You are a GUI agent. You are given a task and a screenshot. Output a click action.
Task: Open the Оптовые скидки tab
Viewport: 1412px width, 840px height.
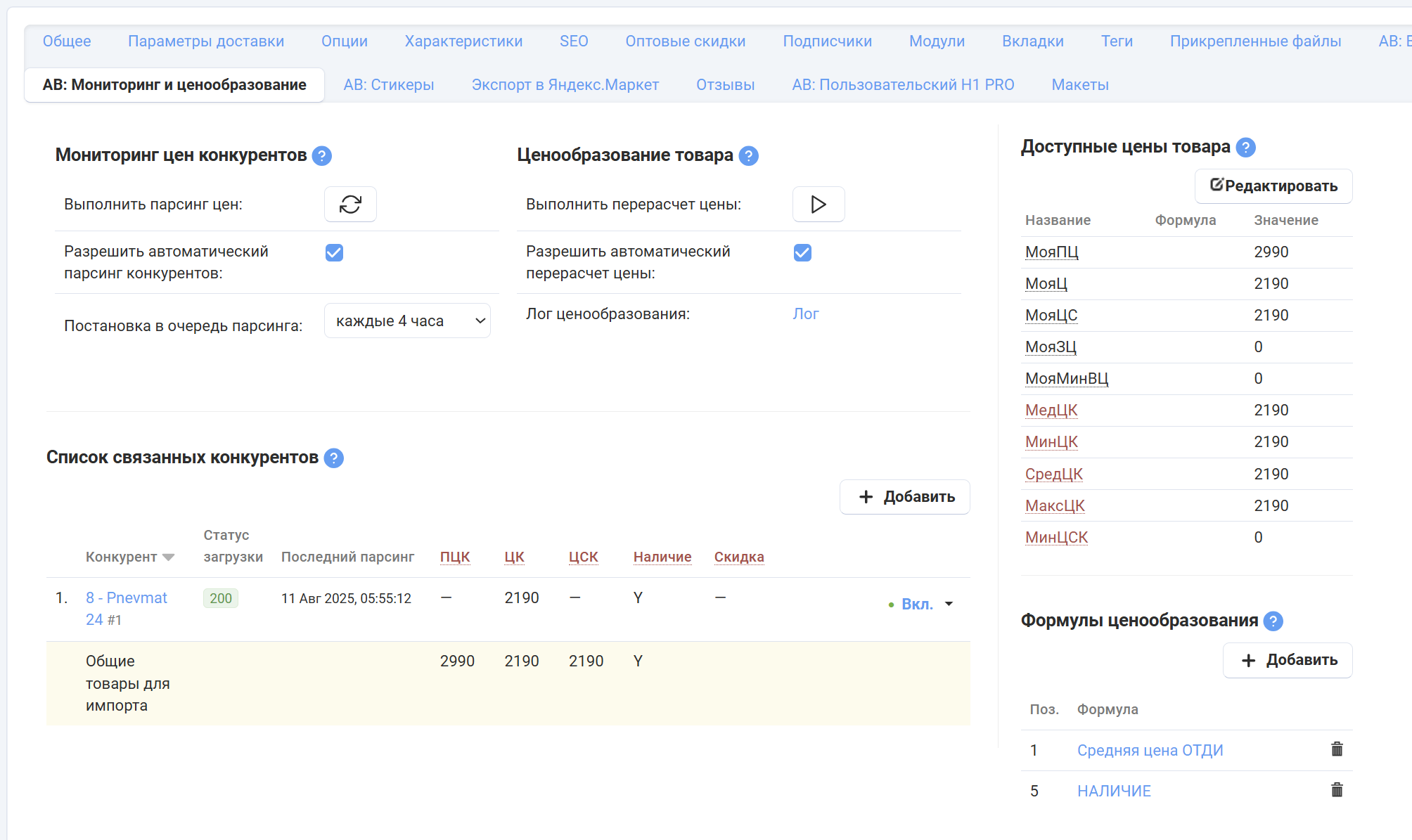[685, 41]
